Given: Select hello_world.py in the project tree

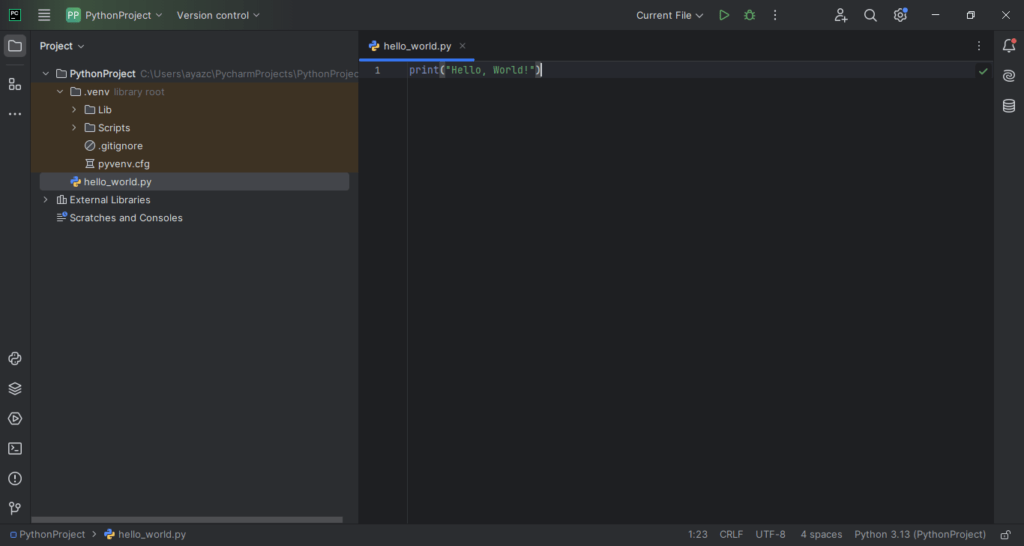Looking at the screenshot, I should [x=195, y=182].
